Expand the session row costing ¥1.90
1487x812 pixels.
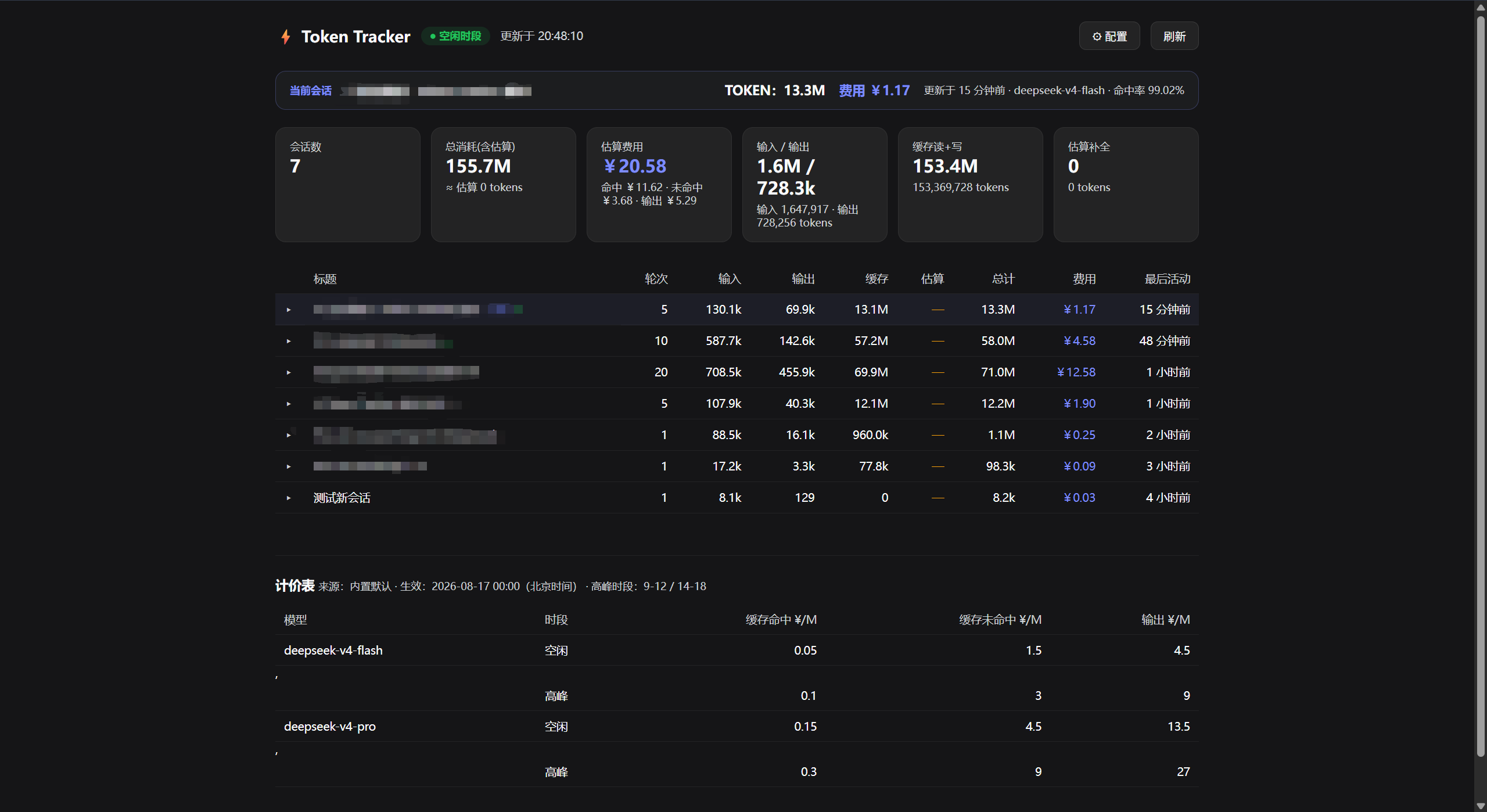coord(289,404)
